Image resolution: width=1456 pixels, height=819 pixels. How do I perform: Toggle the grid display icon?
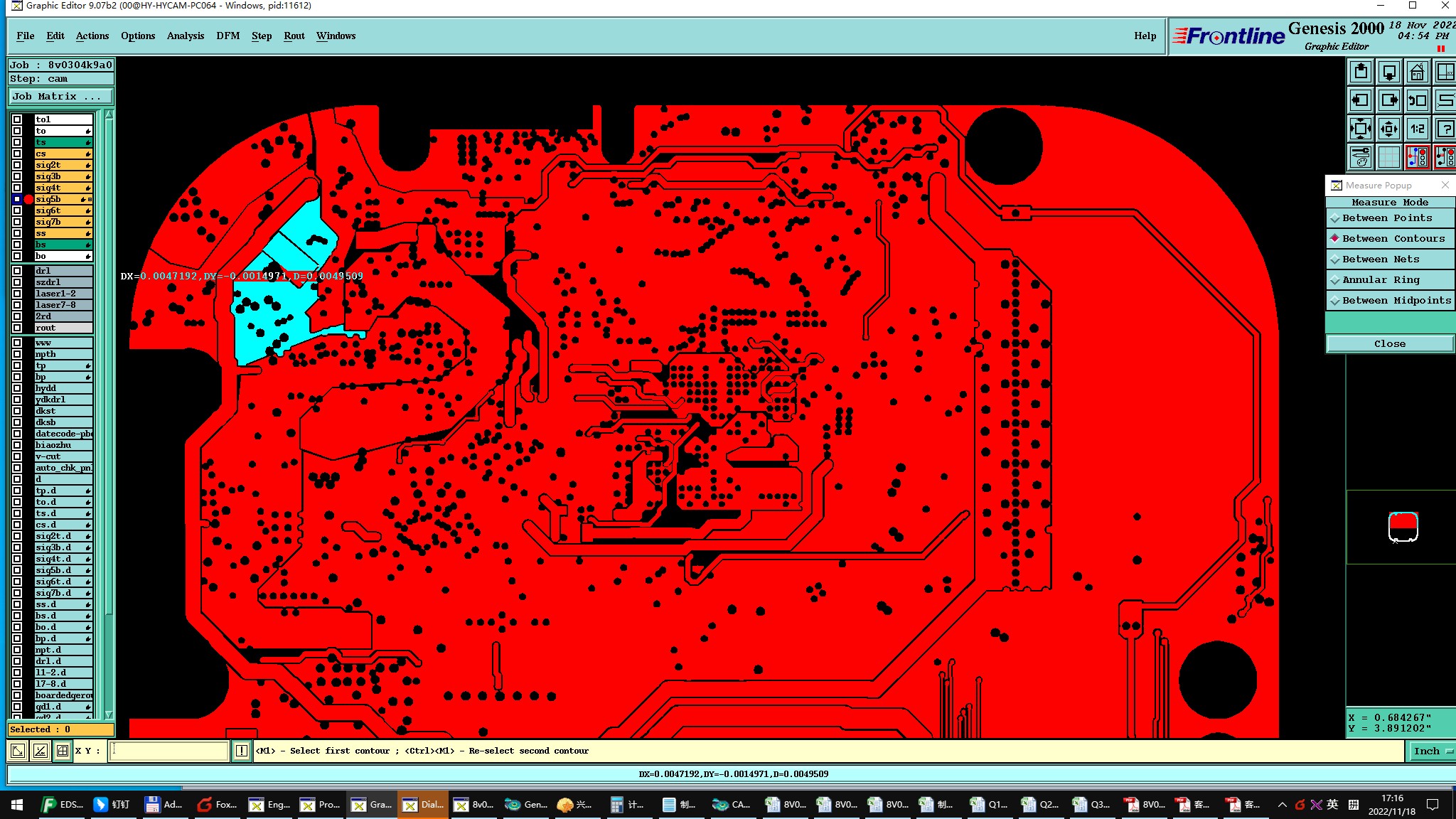(1388, 157)
